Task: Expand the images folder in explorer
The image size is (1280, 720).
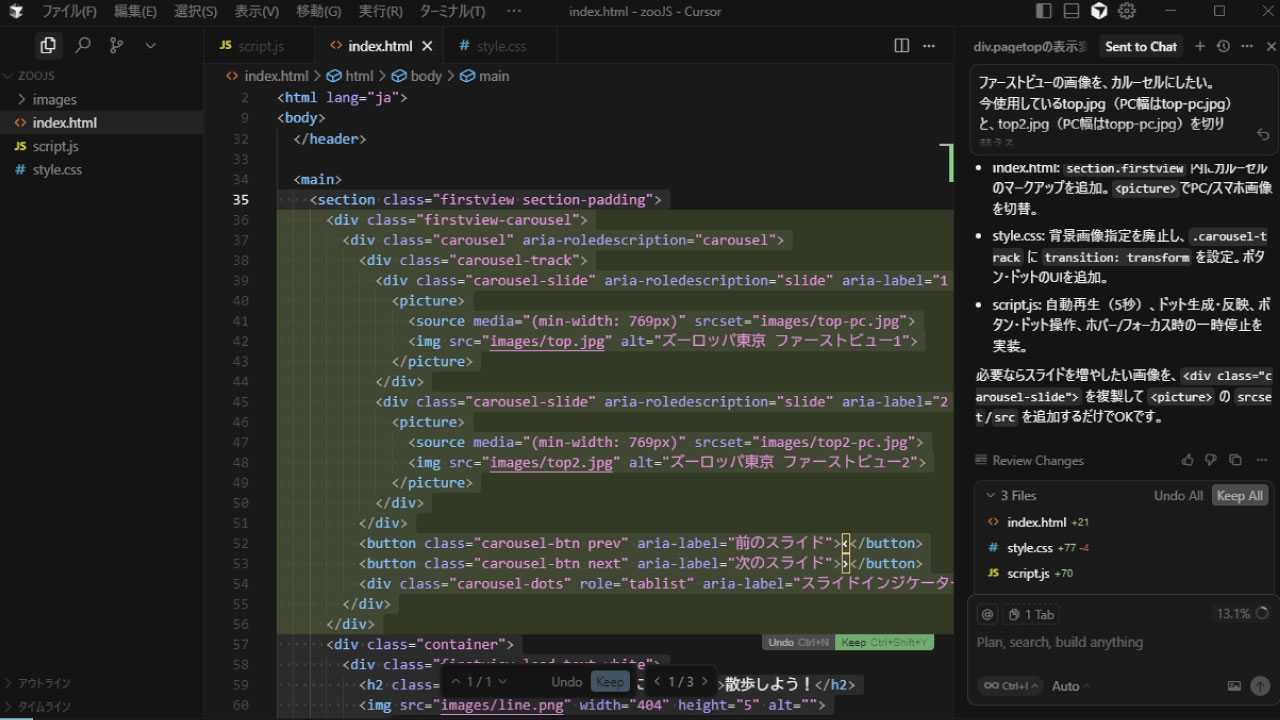Action: point(102,99)
